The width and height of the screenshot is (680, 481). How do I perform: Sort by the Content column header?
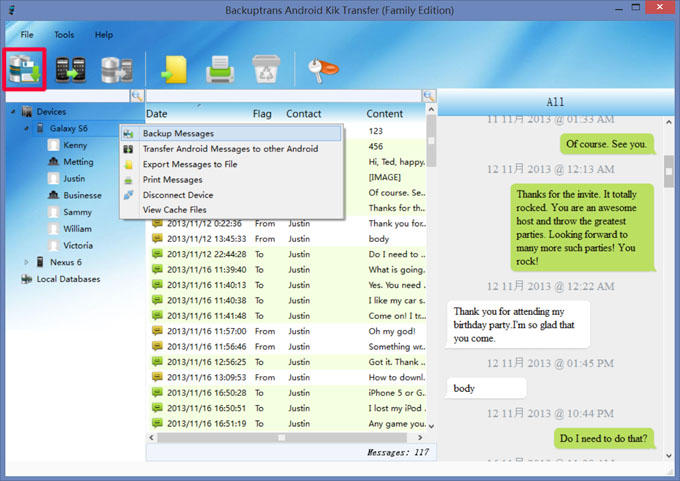pos(385,114)
